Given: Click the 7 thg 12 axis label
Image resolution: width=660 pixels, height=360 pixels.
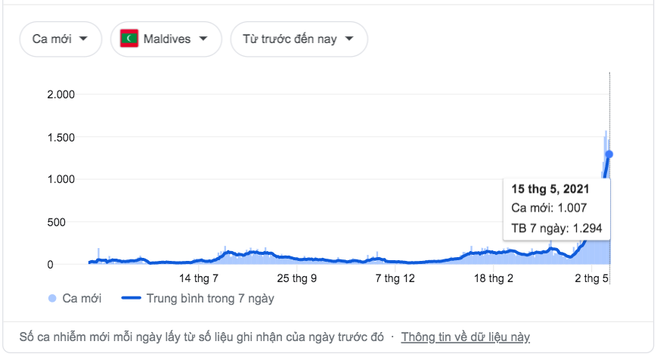Looking at the screenshot, I should point(395,278).
